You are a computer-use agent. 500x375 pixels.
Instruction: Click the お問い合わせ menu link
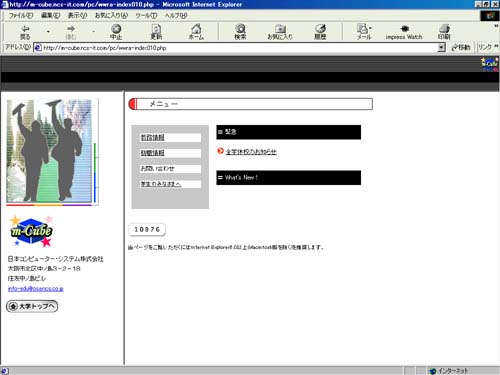click(157, 168)
